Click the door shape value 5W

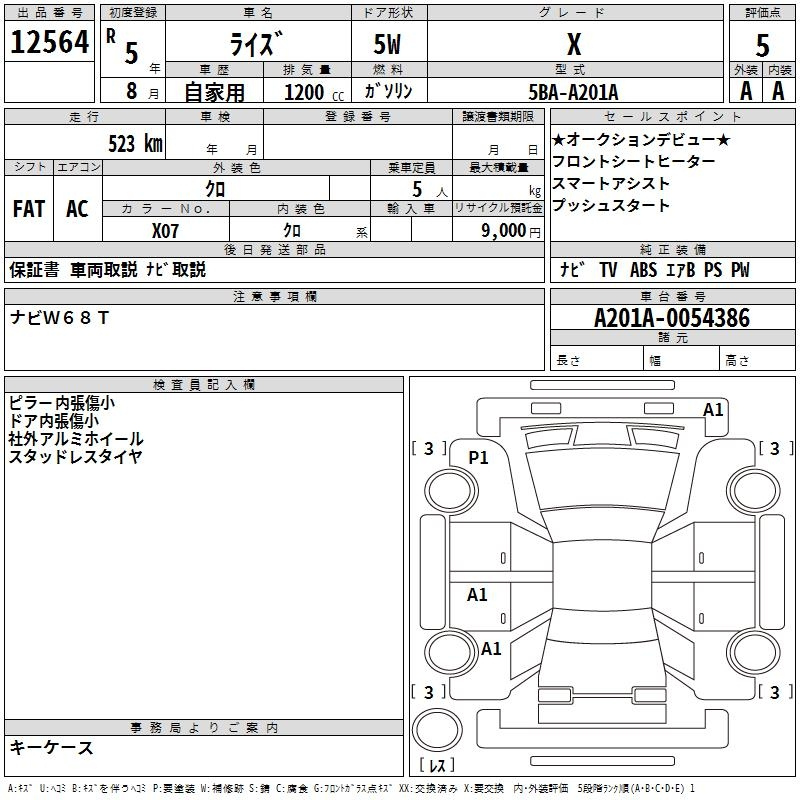point(387,46)
